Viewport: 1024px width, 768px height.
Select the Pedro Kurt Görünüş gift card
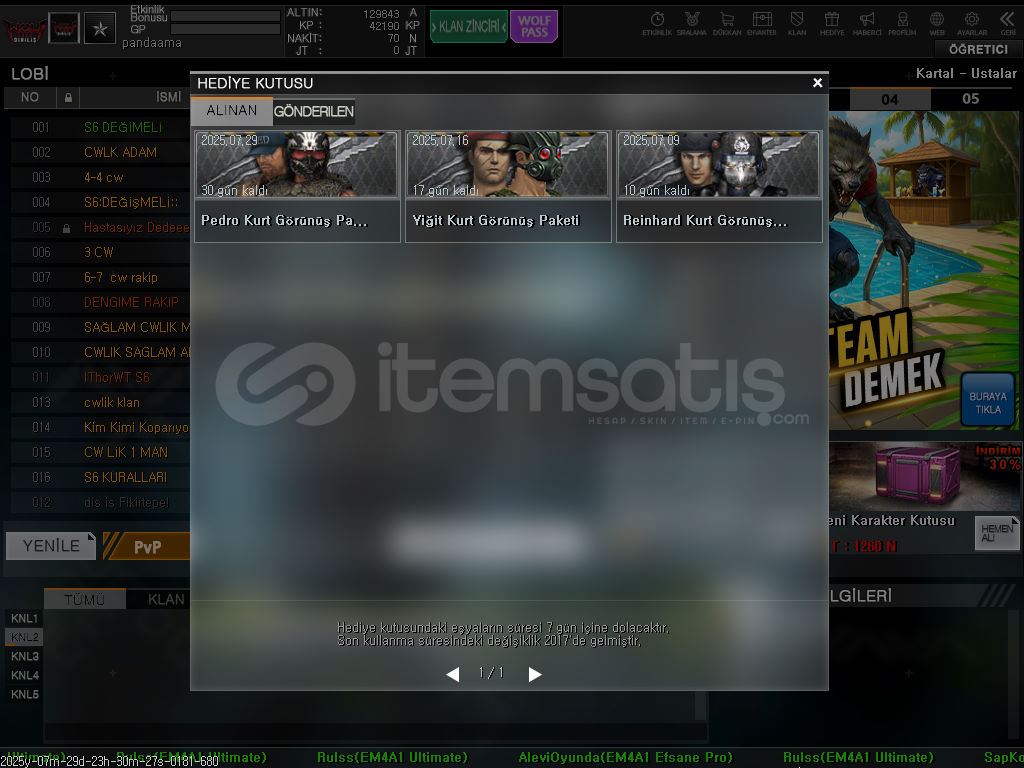(297, 187)
